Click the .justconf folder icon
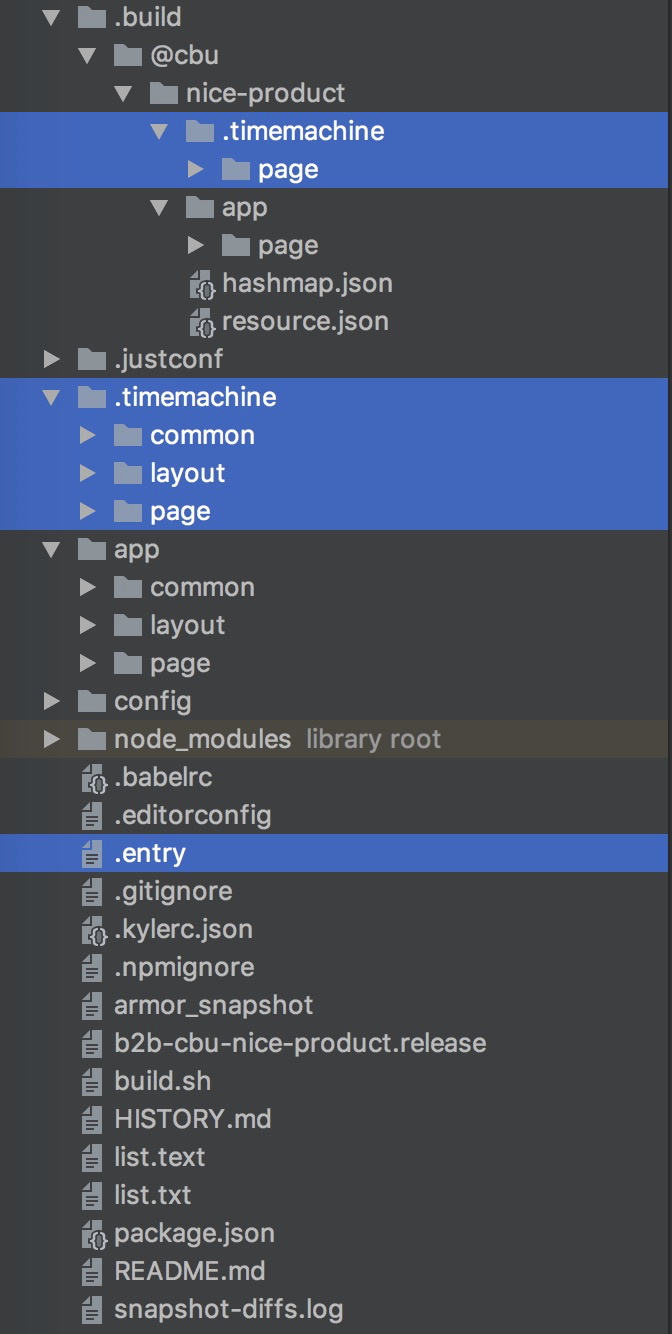 coord(92,359)
